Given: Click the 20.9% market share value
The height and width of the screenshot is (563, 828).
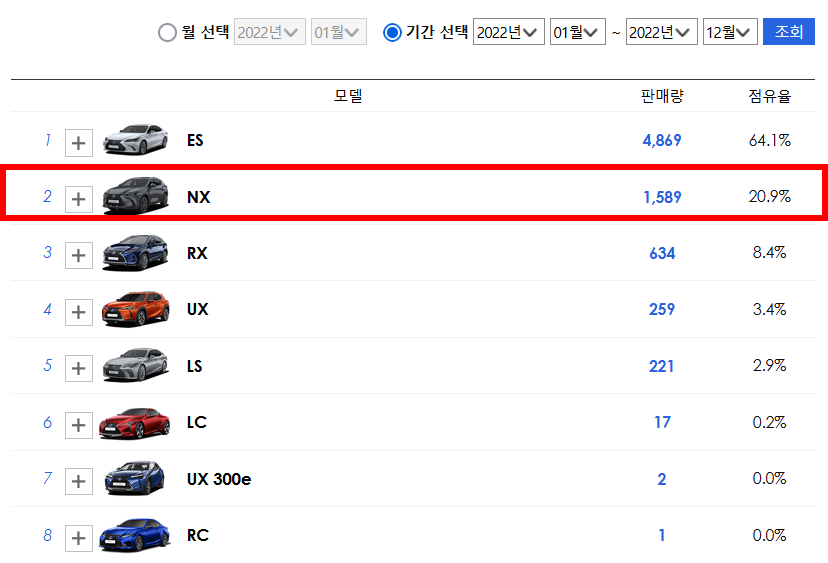Looking at the screenshot, I should (769, 196).
